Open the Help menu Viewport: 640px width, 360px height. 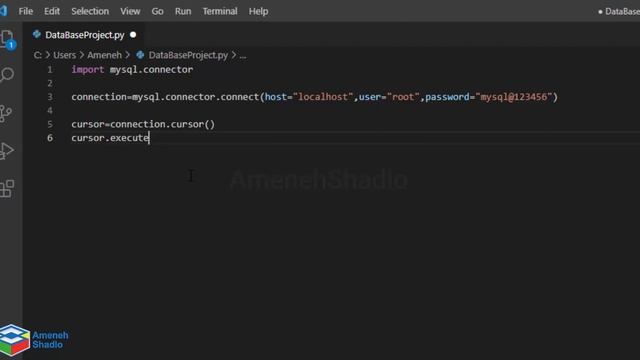coord(258,11)
